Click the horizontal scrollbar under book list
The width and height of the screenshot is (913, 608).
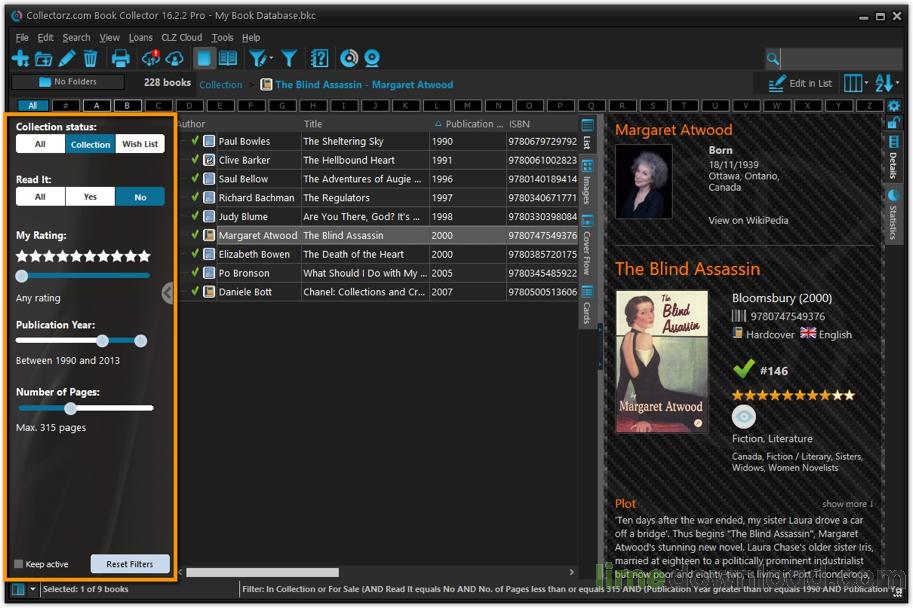(x=262, y=572)
